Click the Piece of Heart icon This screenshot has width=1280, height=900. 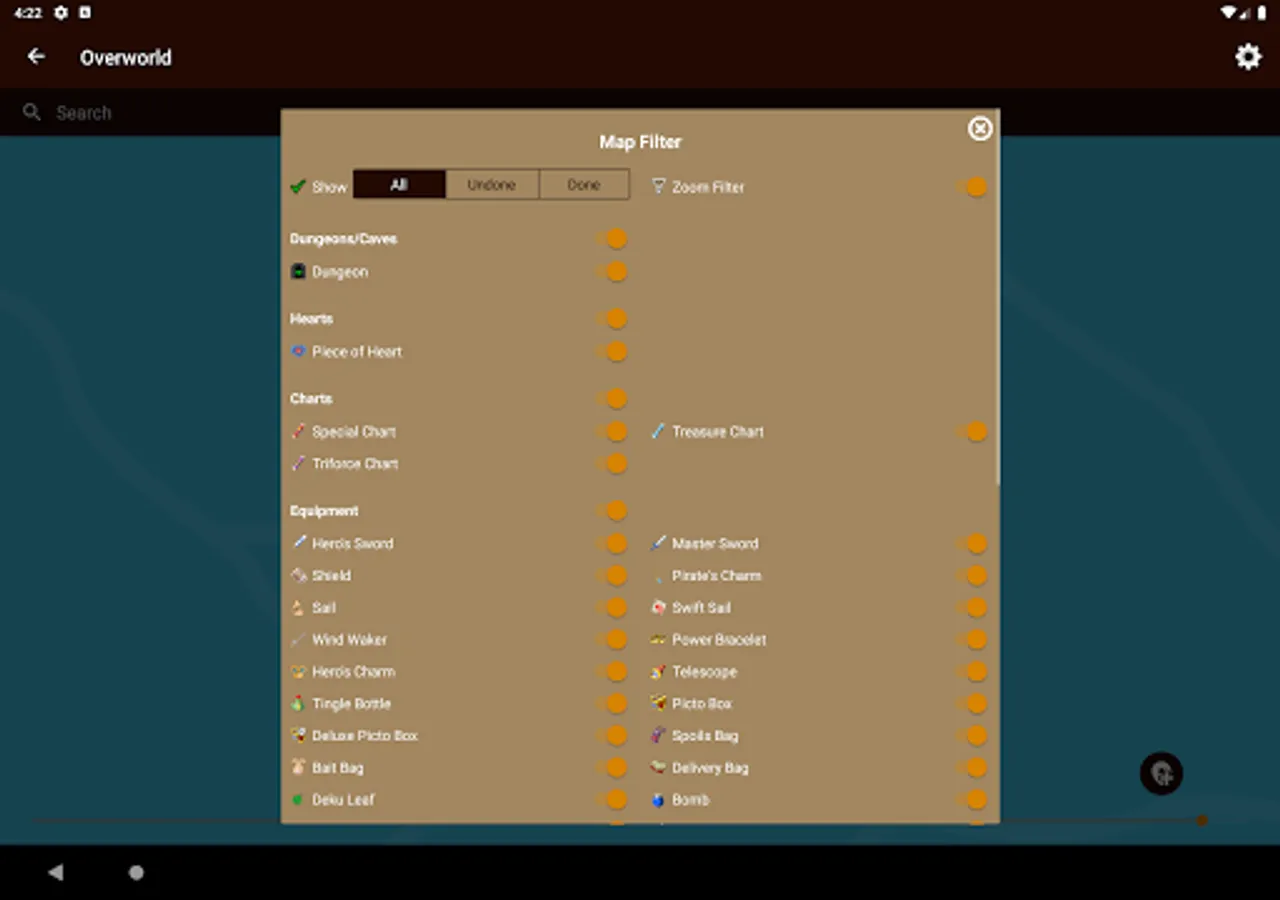click(298, 351)
